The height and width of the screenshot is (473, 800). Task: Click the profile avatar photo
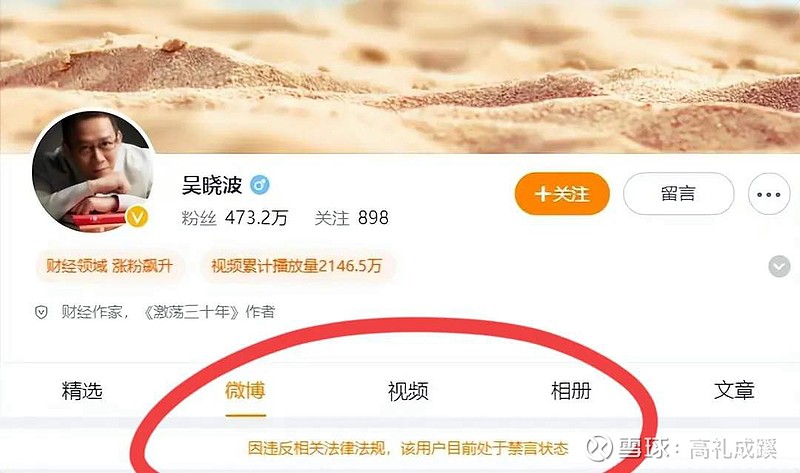pyautogui.click(x=92, y=171)
